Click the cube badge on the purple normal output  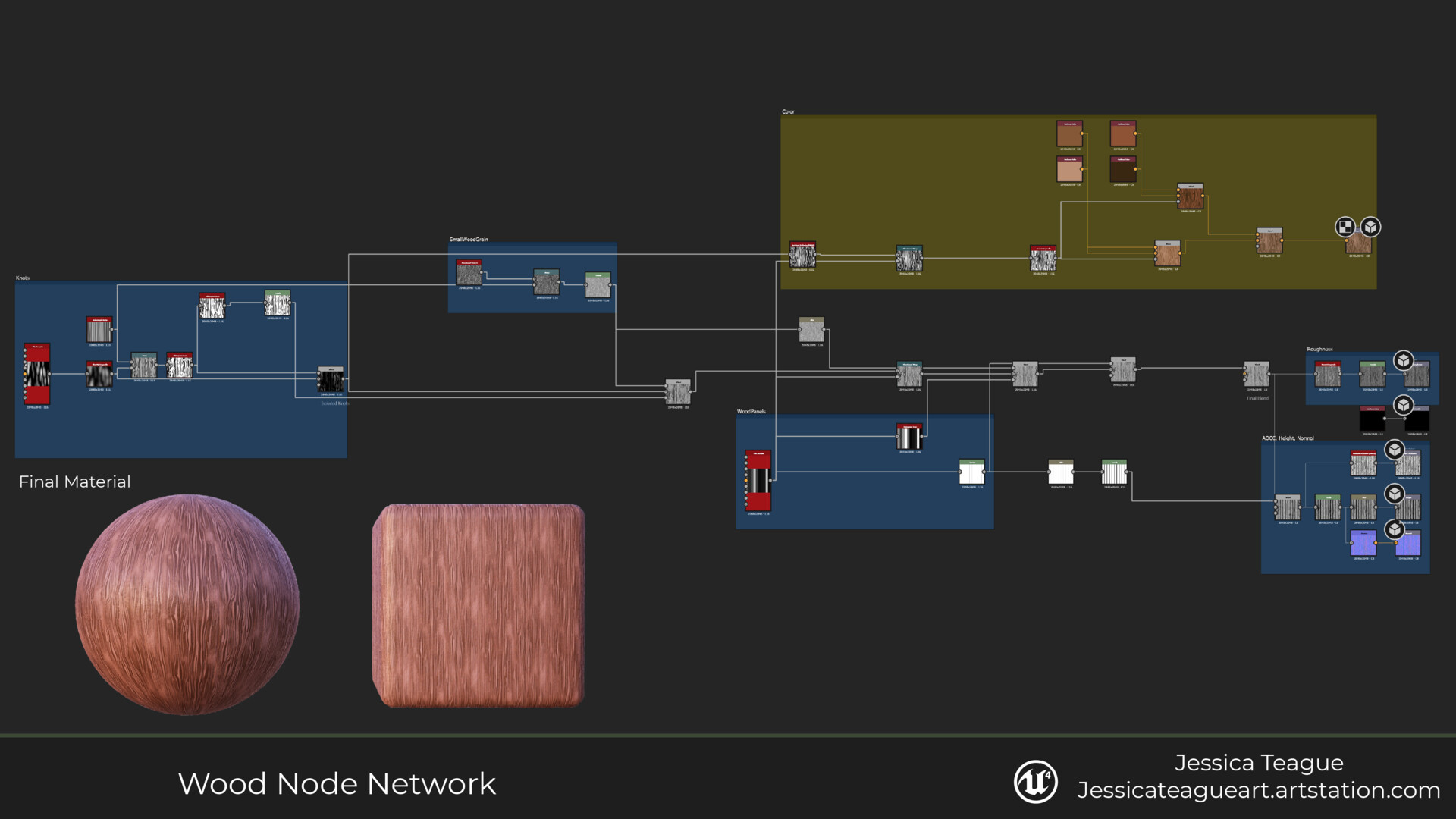click(x=1394, y=529)
